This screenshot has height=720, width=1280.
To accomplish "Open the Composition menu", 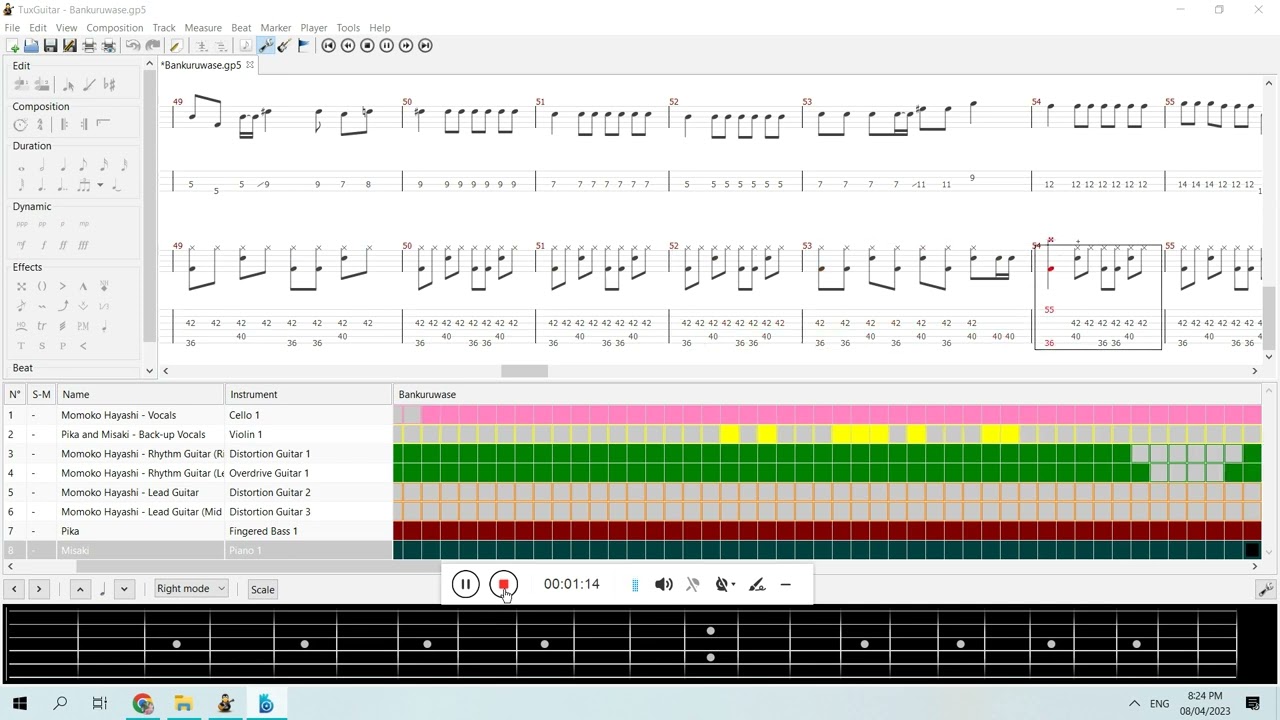I will 115,28.
